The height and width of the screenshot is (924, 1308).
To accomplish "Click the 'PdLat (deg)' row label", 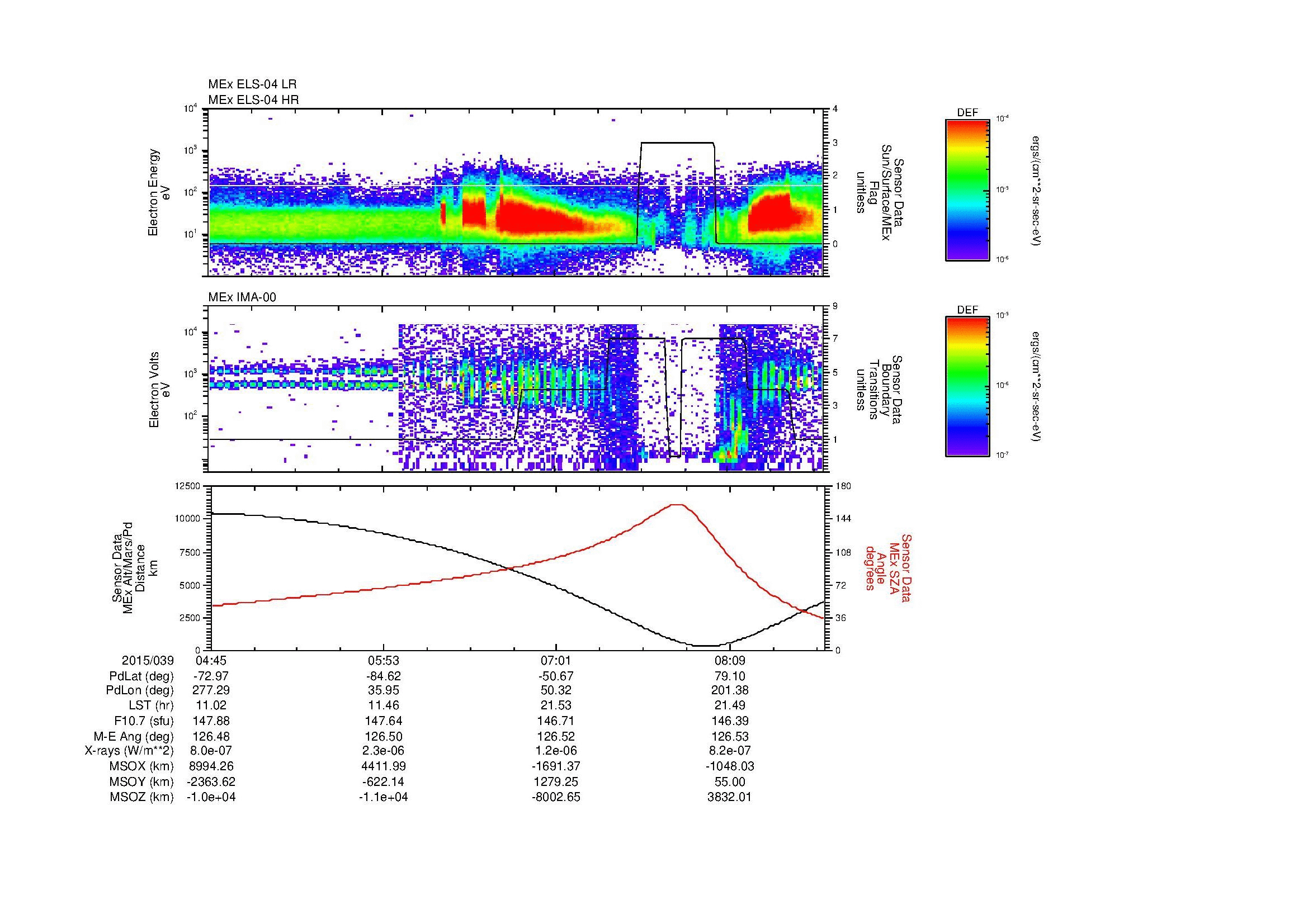I will tap(141, 676).
